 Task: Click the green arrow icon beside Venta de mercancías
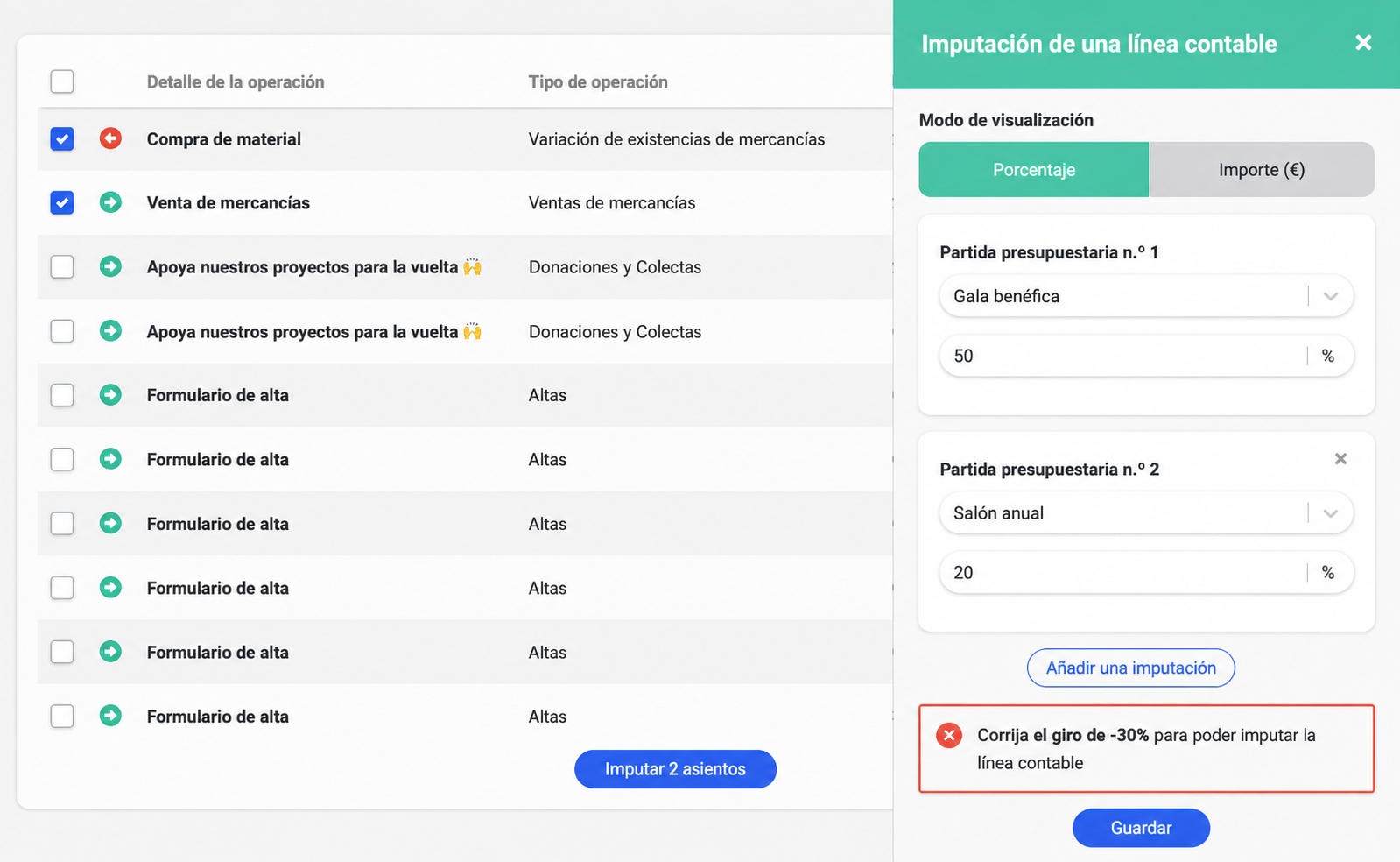(x=110, y=202)
